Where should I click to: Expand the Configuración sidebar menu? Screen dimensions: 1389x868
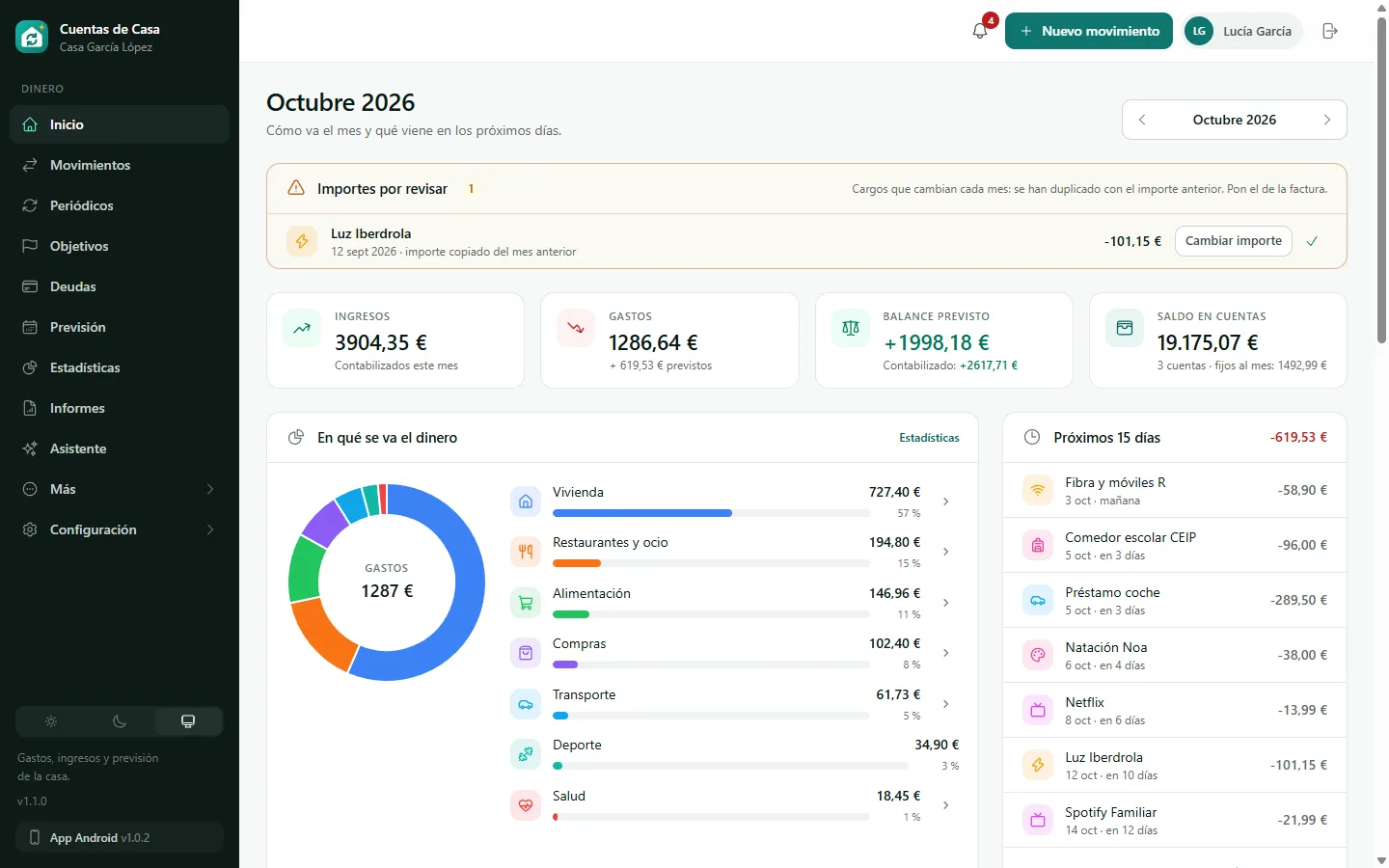120,529
